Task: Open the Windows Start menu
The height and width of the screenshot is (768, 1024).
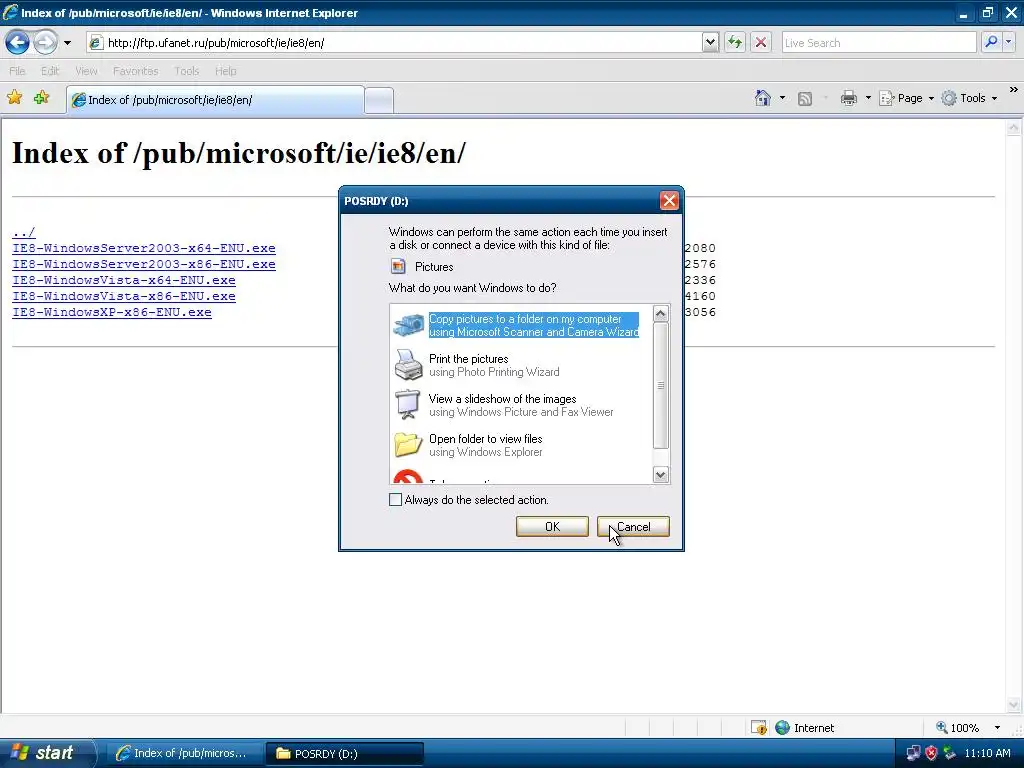Action: (46, 753)
